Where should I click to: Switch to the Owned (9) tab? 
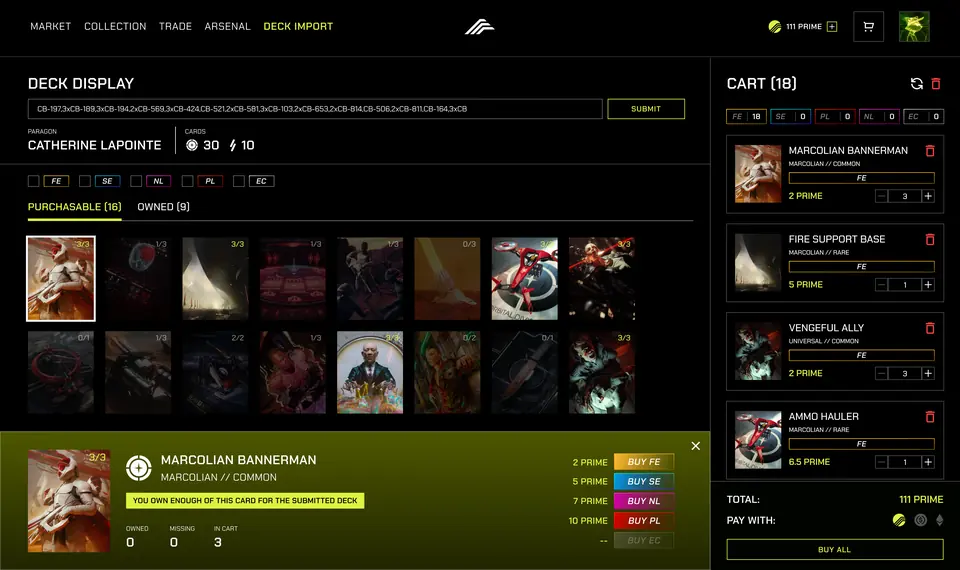click(x=163, y=207)
